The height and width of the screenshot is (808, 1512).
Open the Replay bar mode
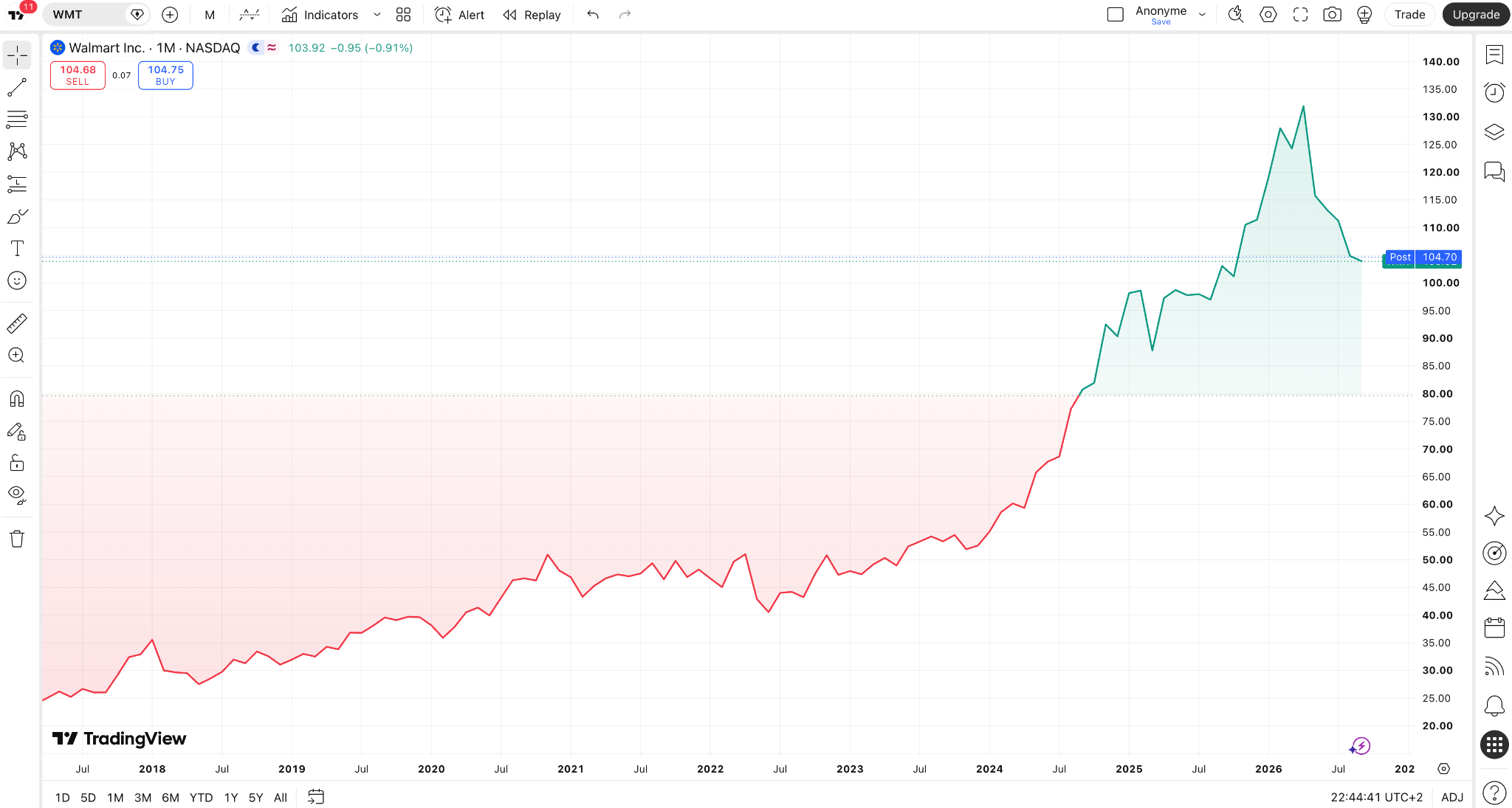click(532, 15)
